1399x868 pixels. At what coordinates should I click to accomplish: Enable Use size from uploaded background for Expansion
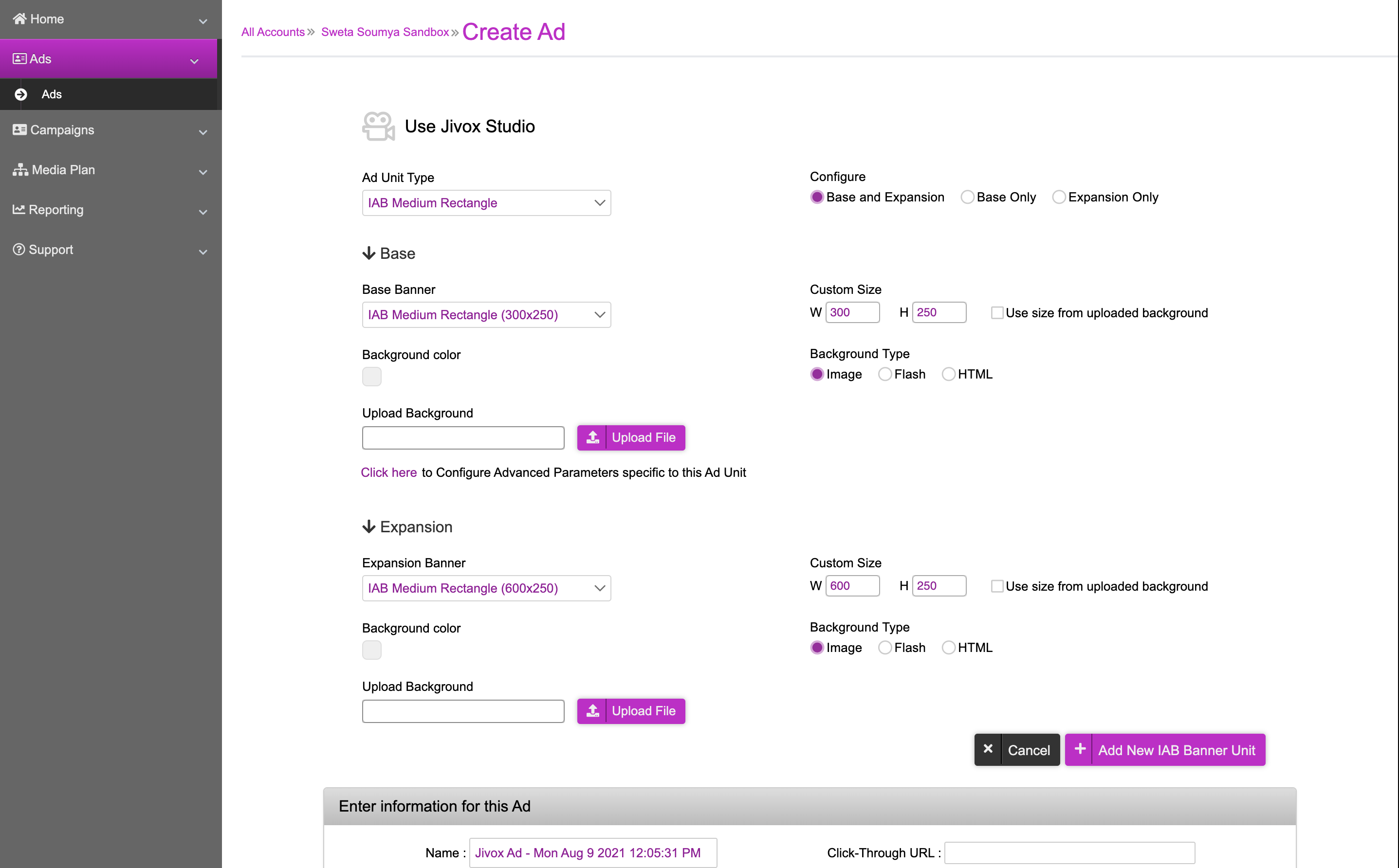click(997, 586)
